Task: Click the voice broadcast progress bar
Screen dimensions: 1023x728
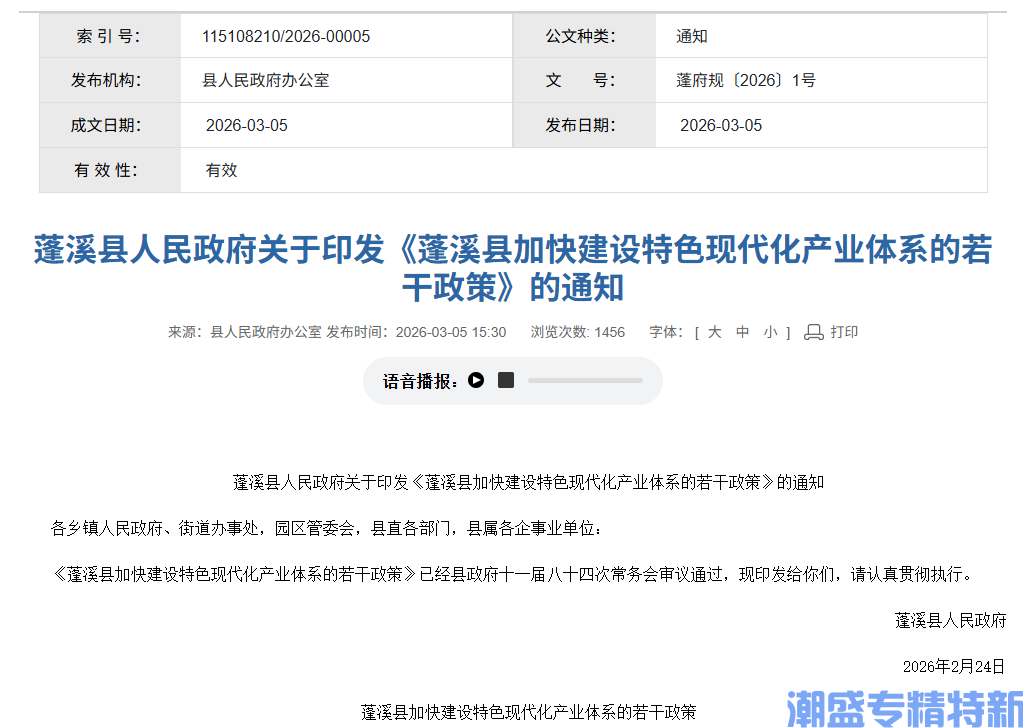Action: tap(585, 380)
